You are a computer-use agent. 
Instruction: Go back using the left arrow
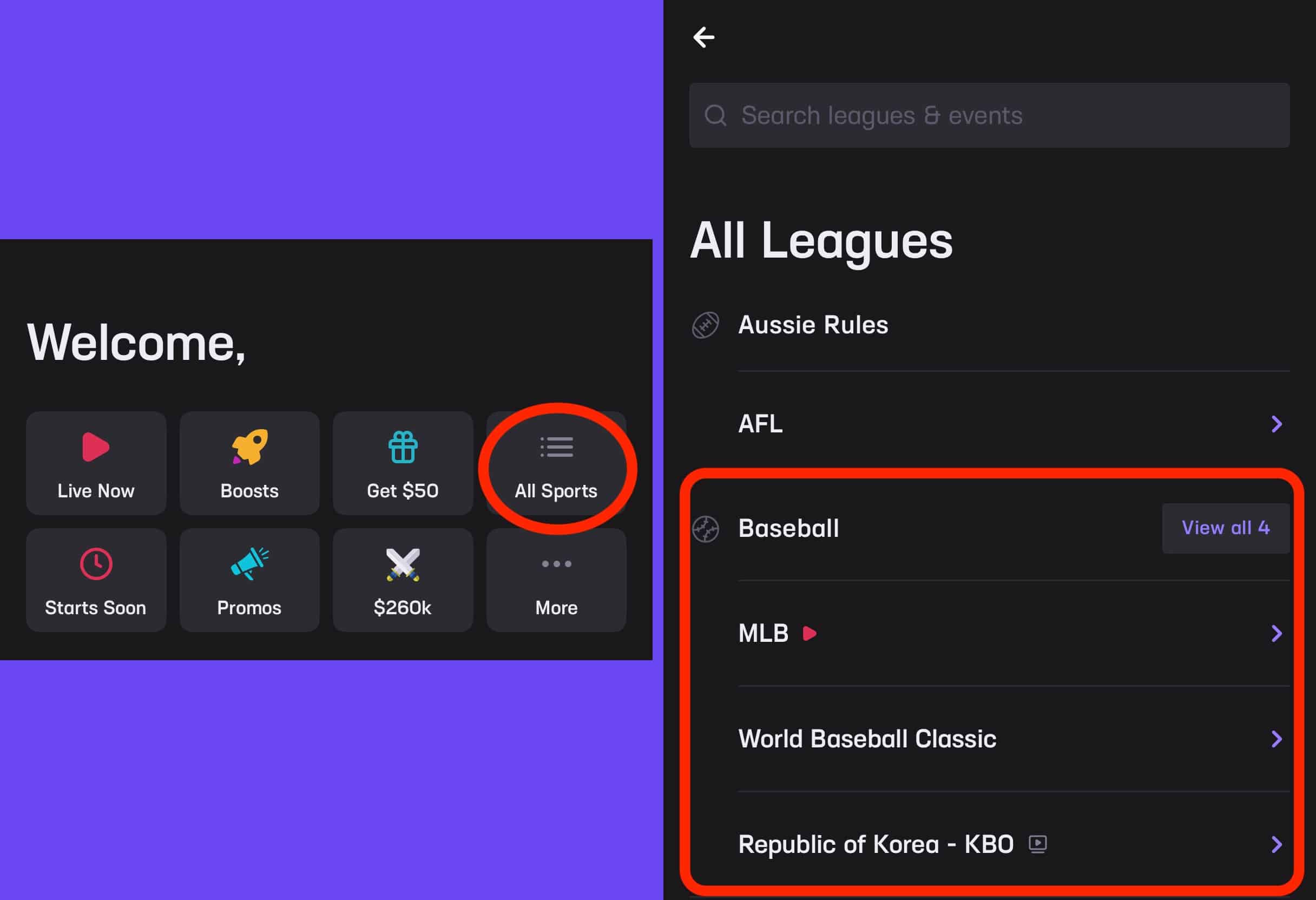pos(704,37)
